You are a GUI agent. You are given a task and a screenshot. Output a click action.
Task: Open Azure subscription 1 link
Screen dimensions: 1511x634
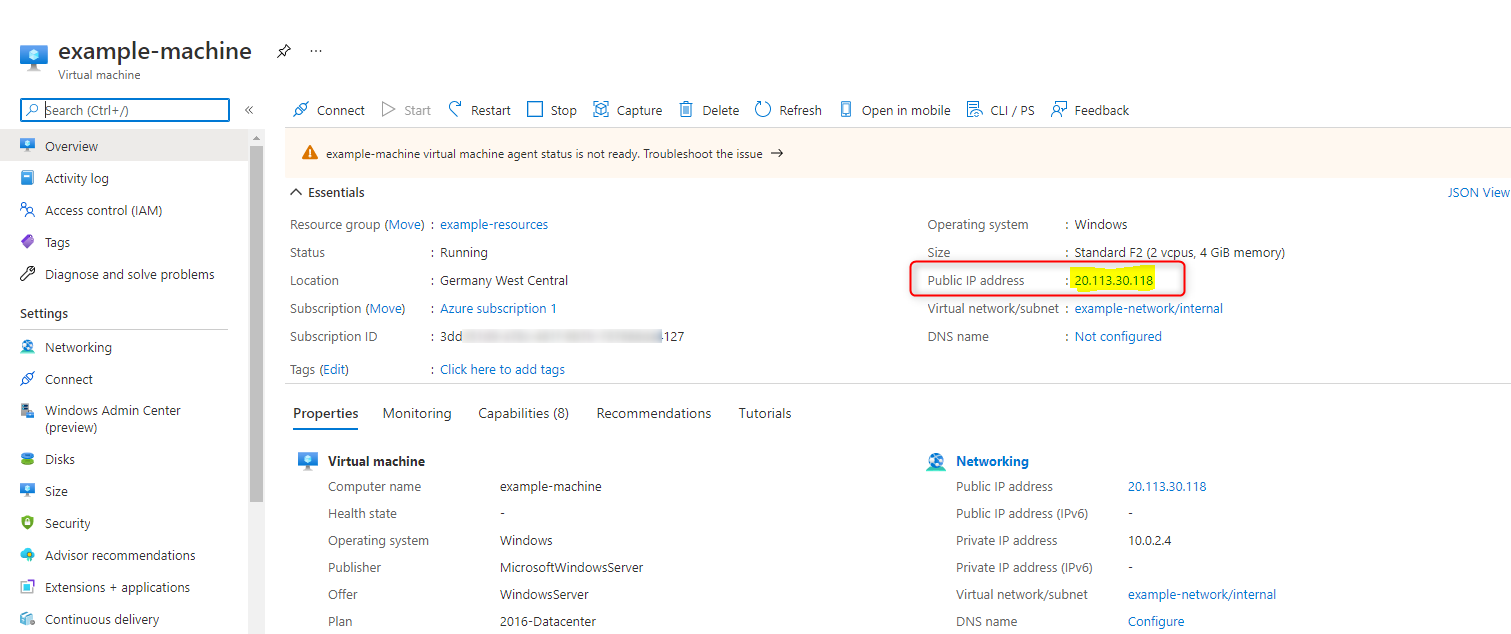tap(498, 308)
